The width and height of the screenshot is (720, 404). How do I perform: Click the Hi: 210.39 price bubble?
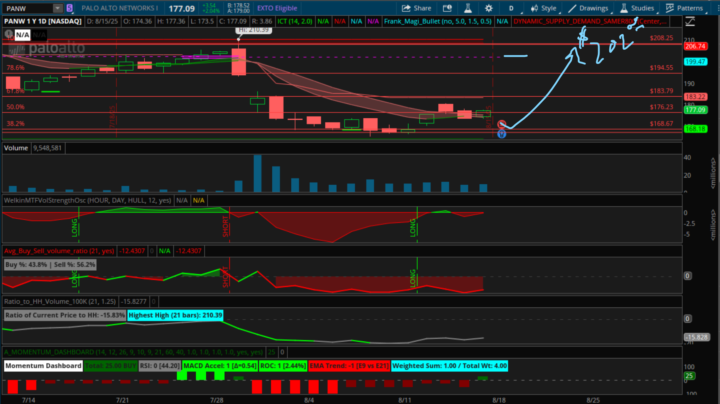[x=254, y=30]
